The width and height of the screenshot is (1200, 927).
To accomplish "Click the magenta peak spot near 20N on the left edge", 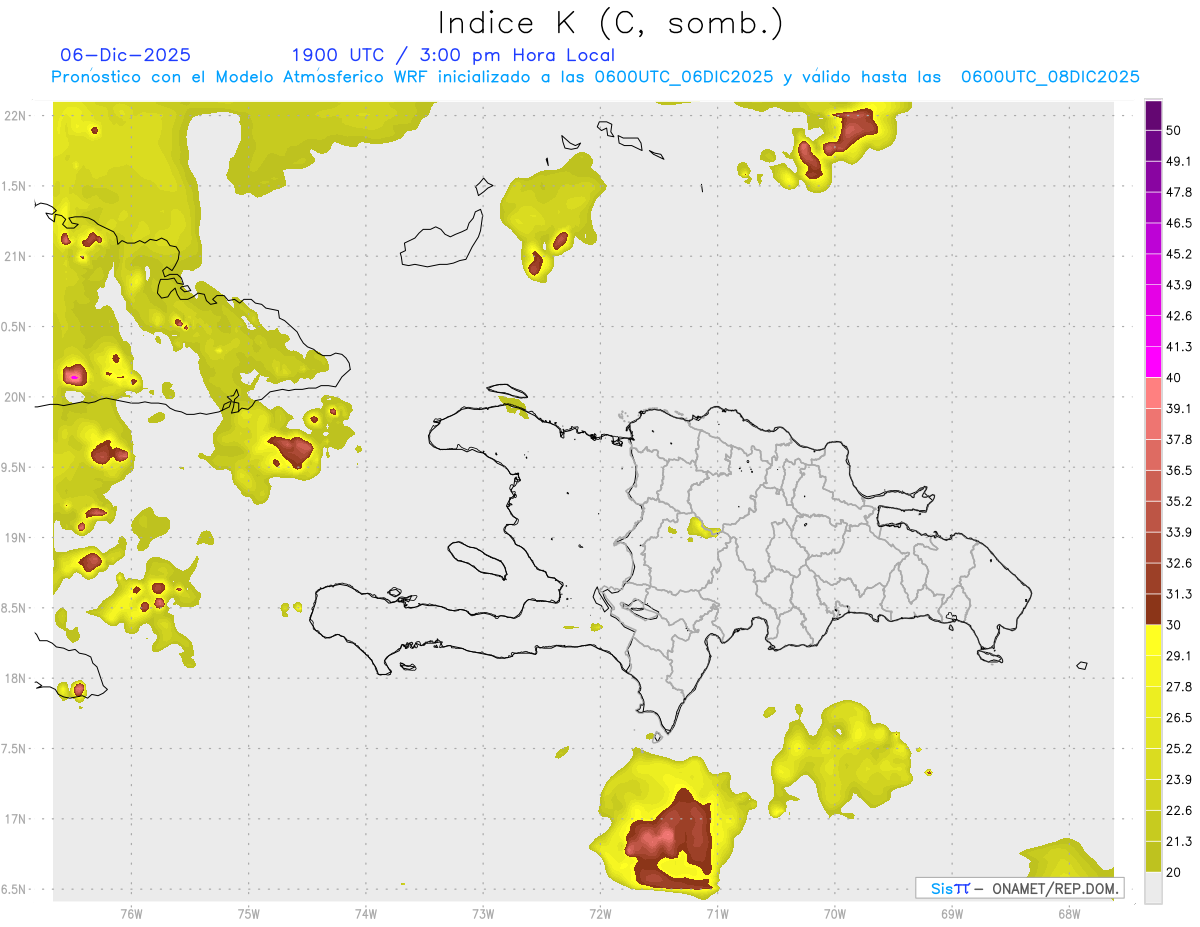I will [x=74, y=377].
